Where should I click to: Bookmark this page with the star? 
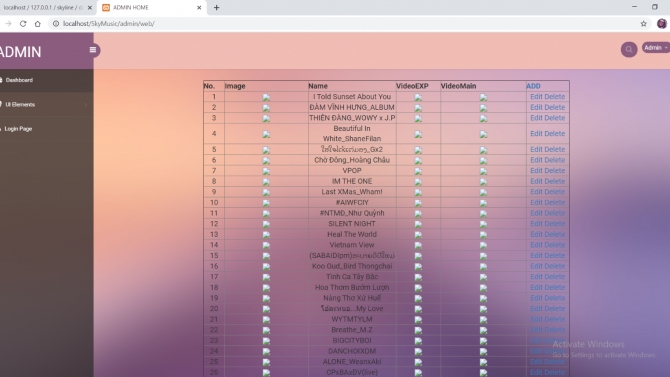[x=644, y=24]
